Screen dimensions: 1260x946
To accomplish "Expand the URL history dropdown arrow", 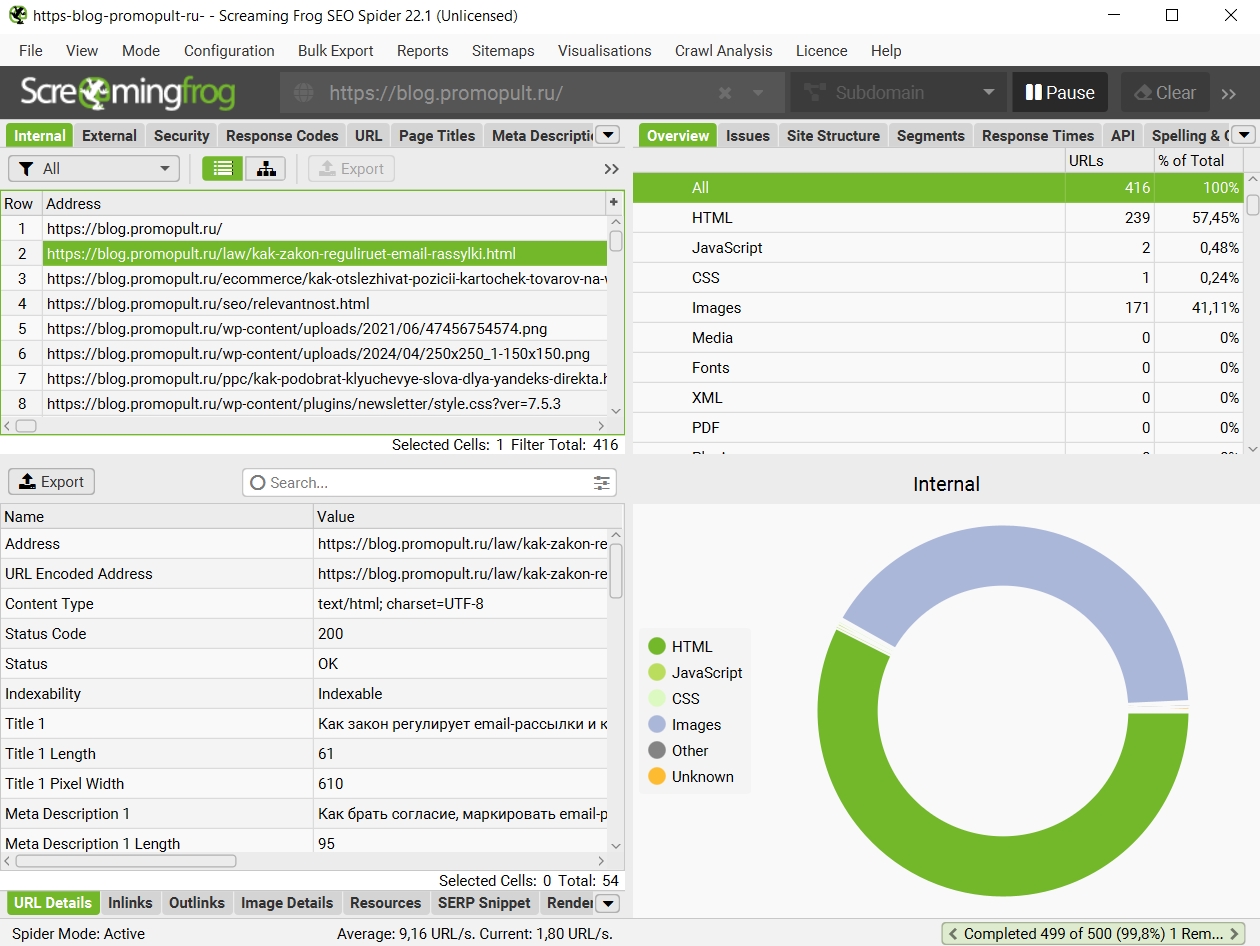I will (x=758, y=93).
